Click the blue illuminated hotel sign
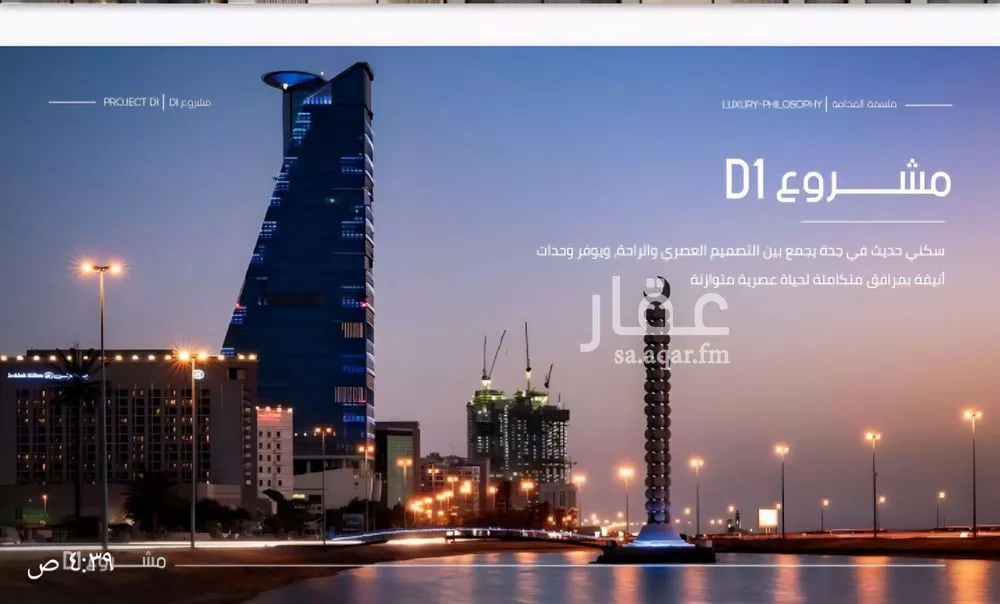The height and width of the screenshot is (604, 1000). point(45,375)
